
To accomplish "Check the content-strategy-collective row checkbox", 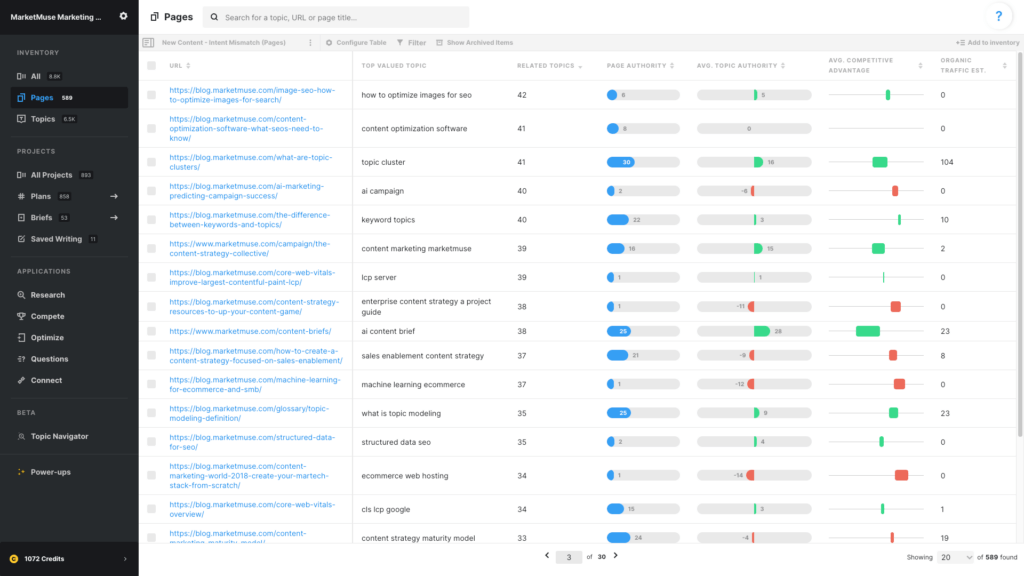I will [152, 248].
